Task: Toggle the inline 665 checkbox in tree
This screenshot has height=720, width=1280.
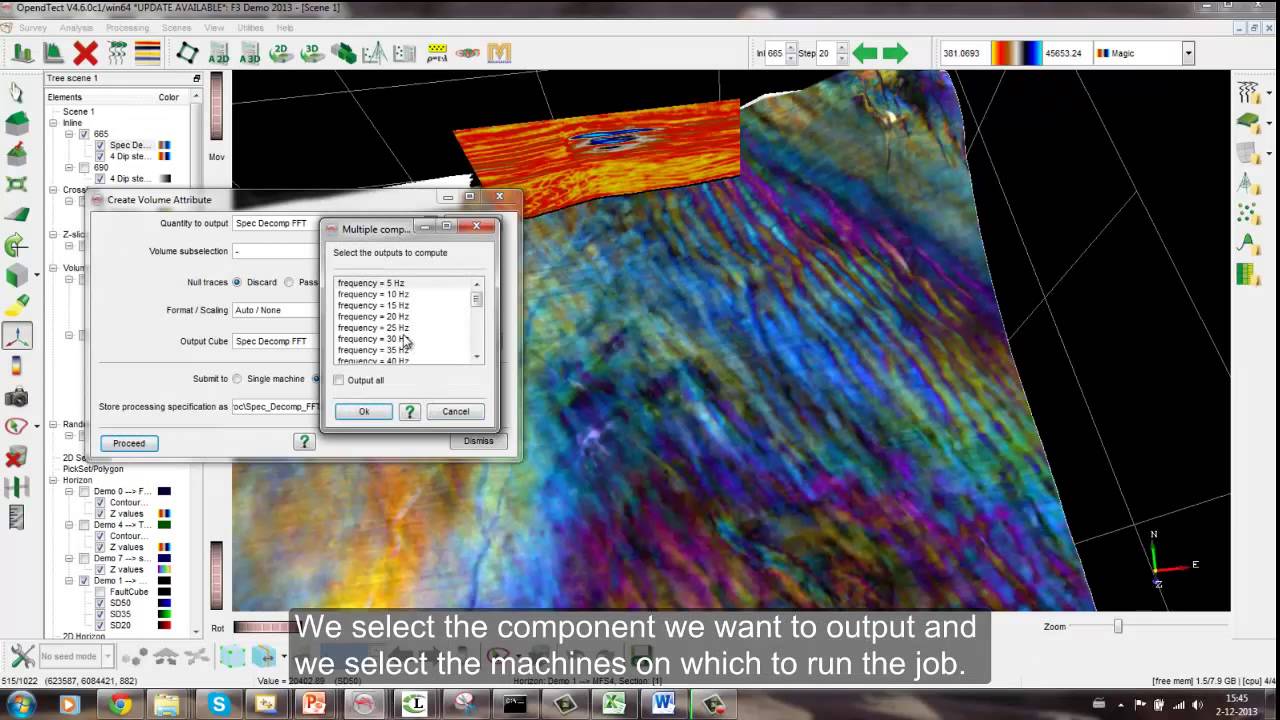Action: [84, 134]
